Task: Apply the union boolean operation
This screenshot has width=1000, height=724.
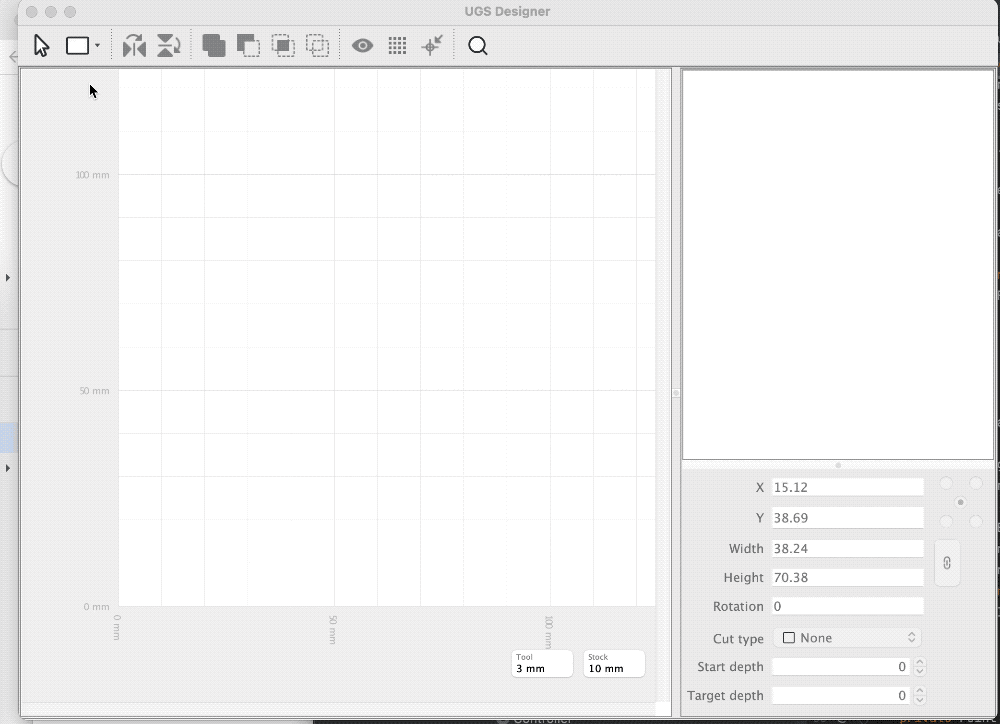Action: pyautogui.click(x=214, y=45)
